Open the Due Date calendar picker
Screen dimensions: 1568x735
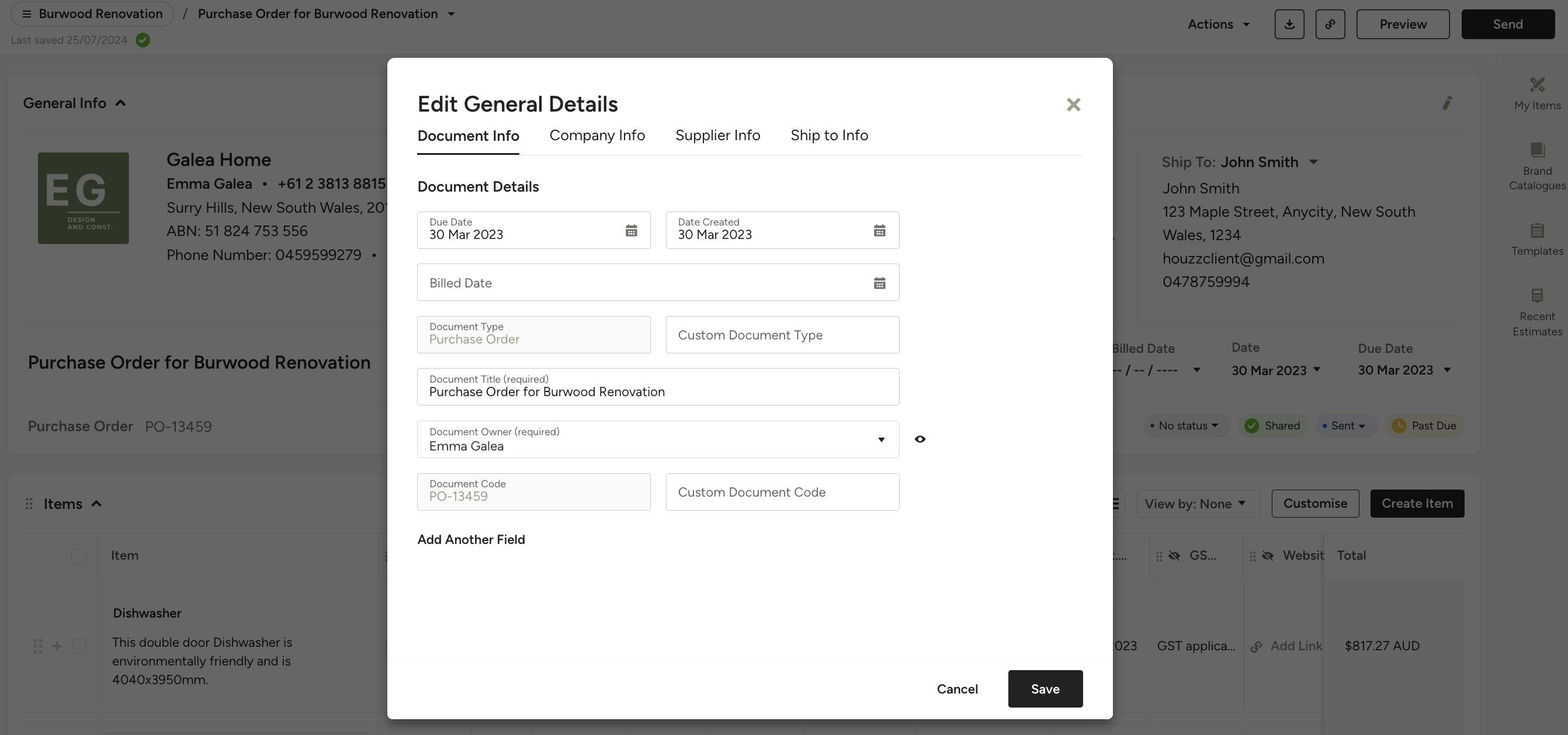pos(631,230)
